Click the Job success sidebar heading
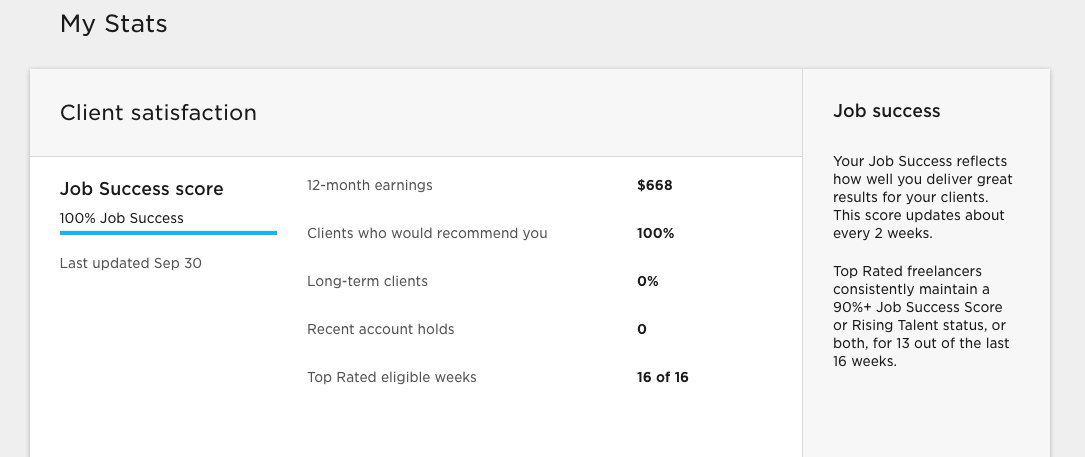This screenshot has height=457, width=1085. tap(887, 111)
